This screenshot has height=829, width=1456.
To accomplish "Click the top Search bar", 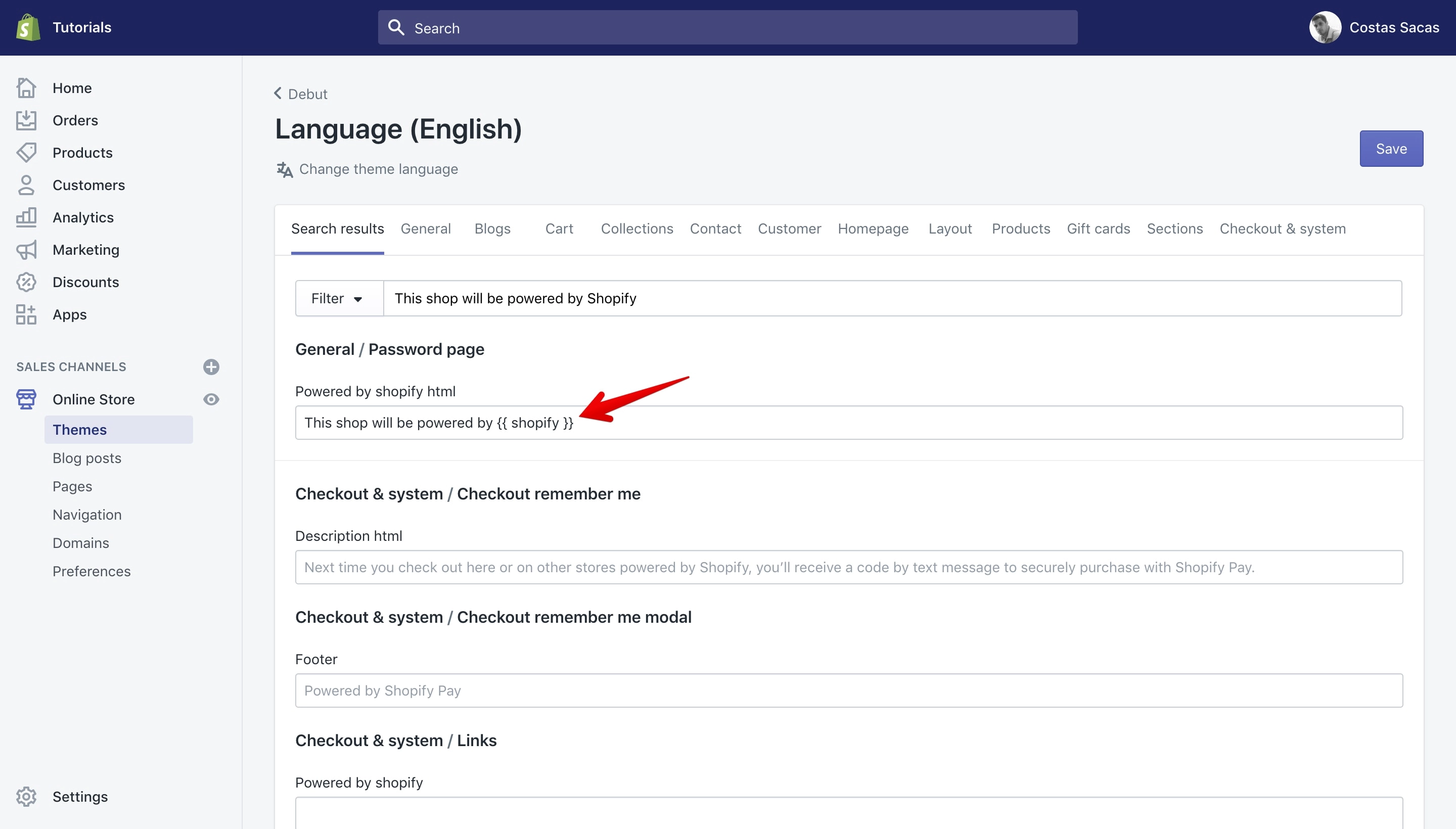I will 727,27.
